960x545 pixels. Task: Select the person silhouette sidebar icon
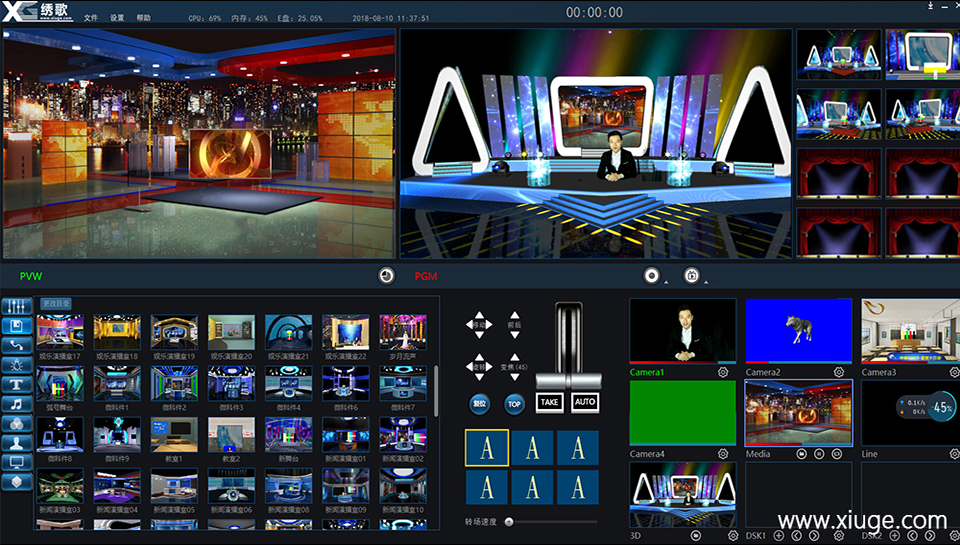click(x=16, y=443)
